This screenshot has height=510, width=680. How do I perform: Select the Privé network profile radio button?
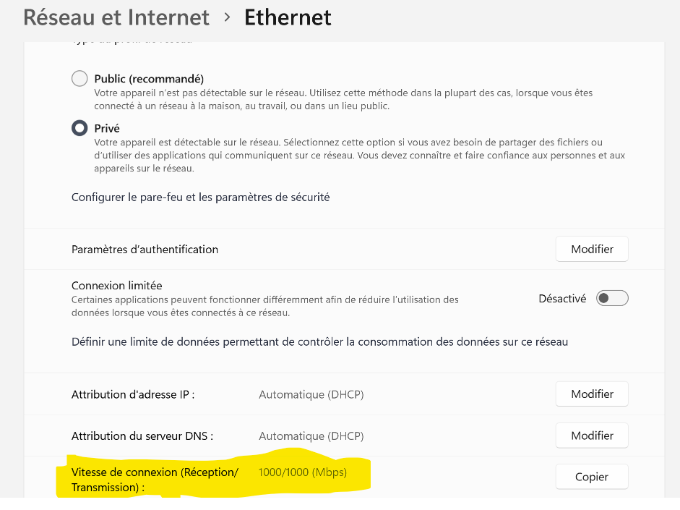[80, 128]
